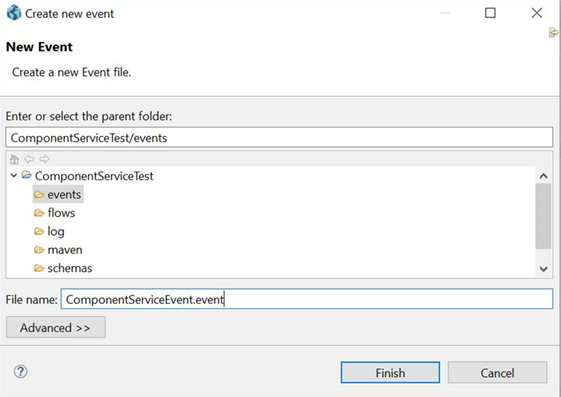Click the forward arrow in folder toolbar
The height and width of the screenshot is (397, 561).
pyautogui.click(x=44, y=159)
